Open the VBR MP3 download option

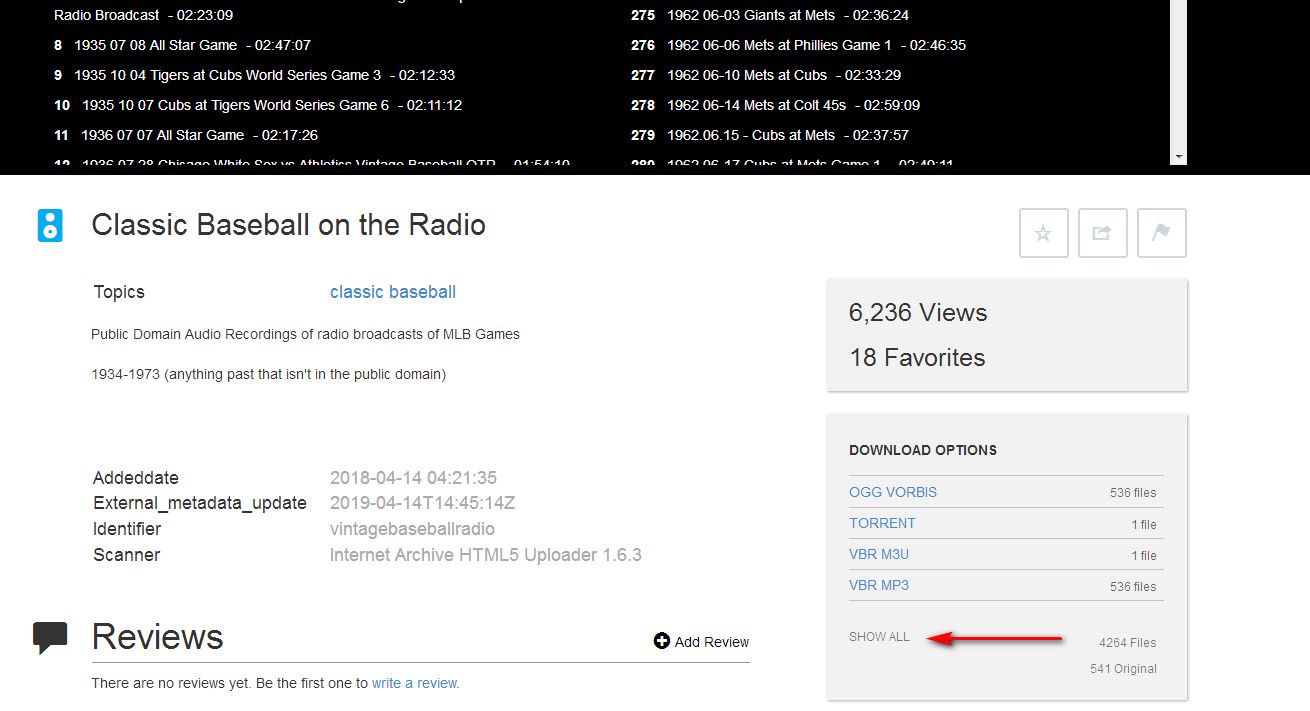879,585
